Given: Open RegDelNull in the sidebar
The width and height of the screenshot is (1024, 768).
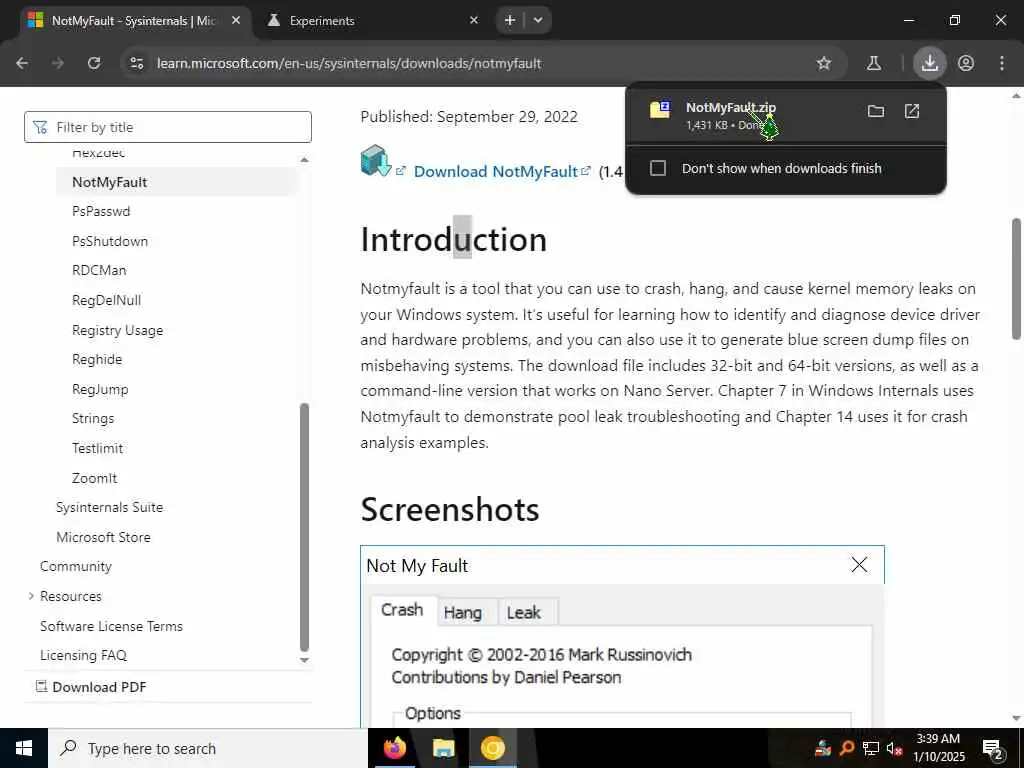Looking at the screenshot, I should [106, 300].
